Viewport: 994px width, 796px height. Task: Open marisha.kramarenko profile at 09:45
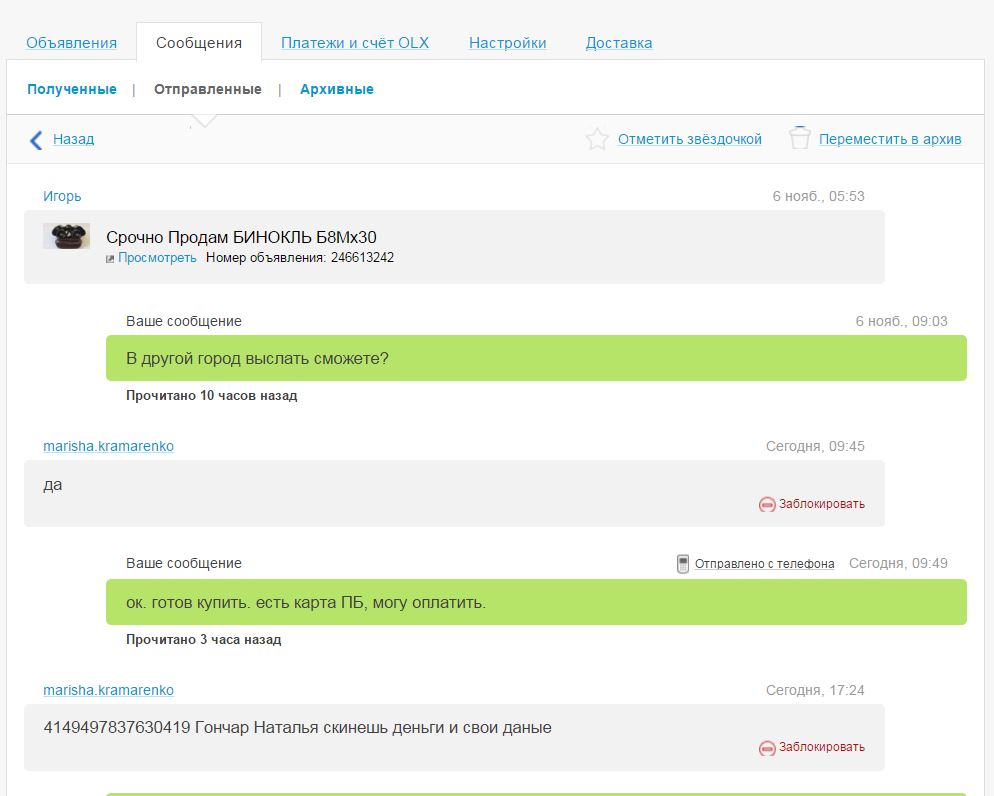coord(108,446)
